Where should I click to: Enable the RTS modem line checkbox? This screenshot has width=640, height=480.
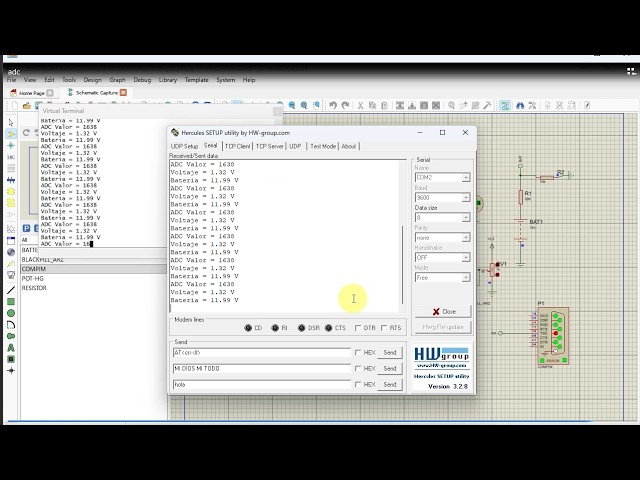pos(384,328)
